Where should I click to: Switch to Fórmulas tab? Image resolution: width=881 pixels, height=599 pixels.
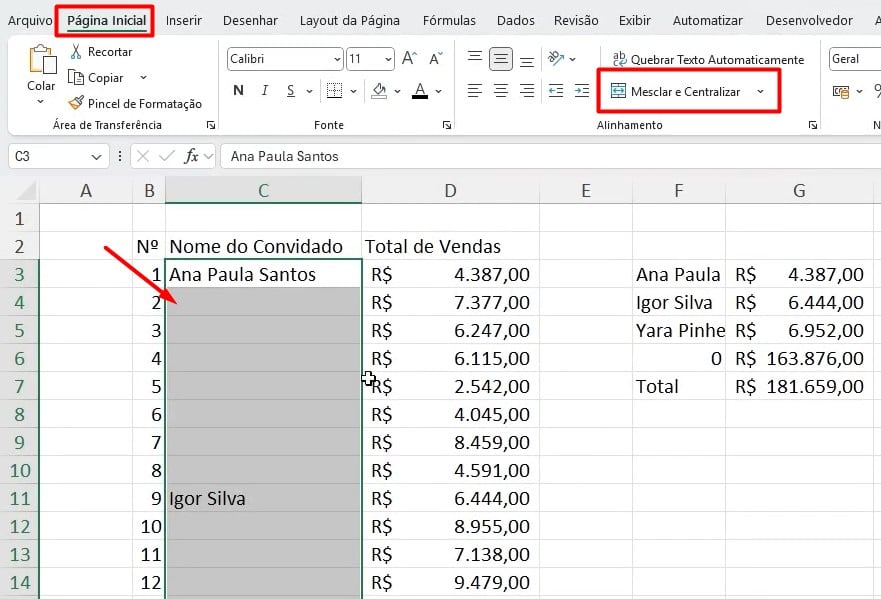click(449, 21)
